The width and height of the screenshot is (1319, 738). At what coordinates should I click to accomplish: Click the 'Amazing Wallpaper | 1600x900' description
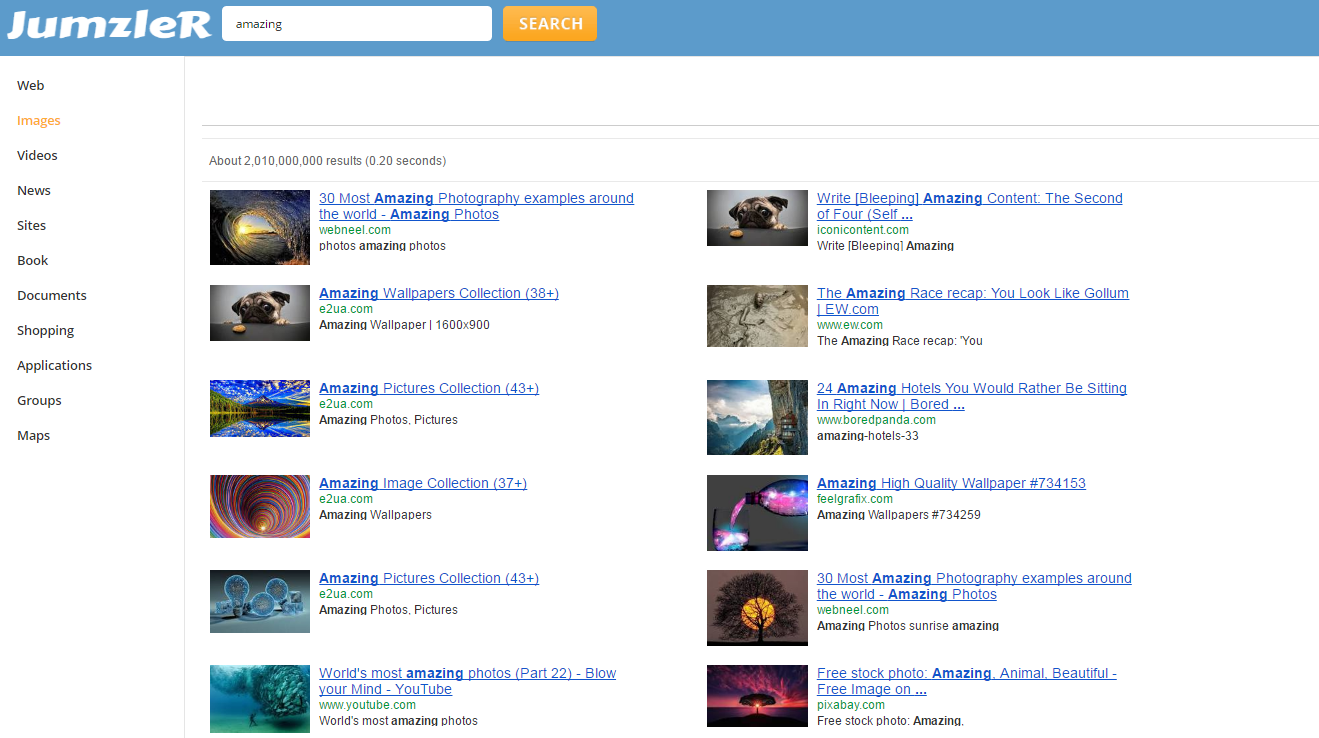[404, 325]
